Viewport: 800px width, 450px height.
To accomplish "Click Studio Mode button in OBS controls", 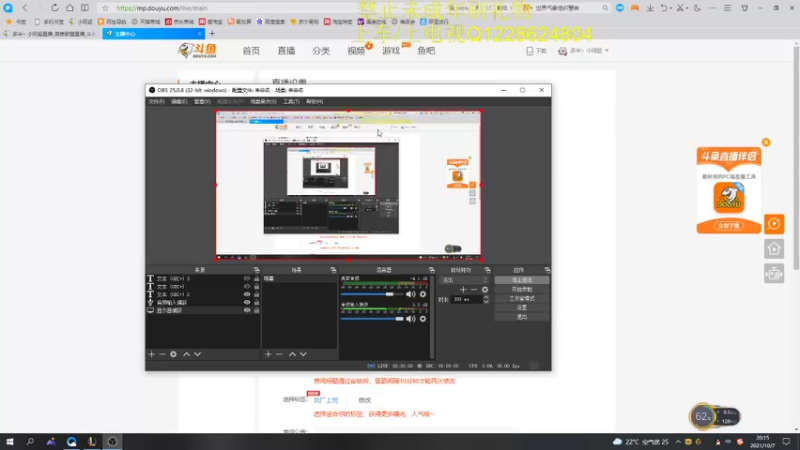I will [x=522, y=298].
